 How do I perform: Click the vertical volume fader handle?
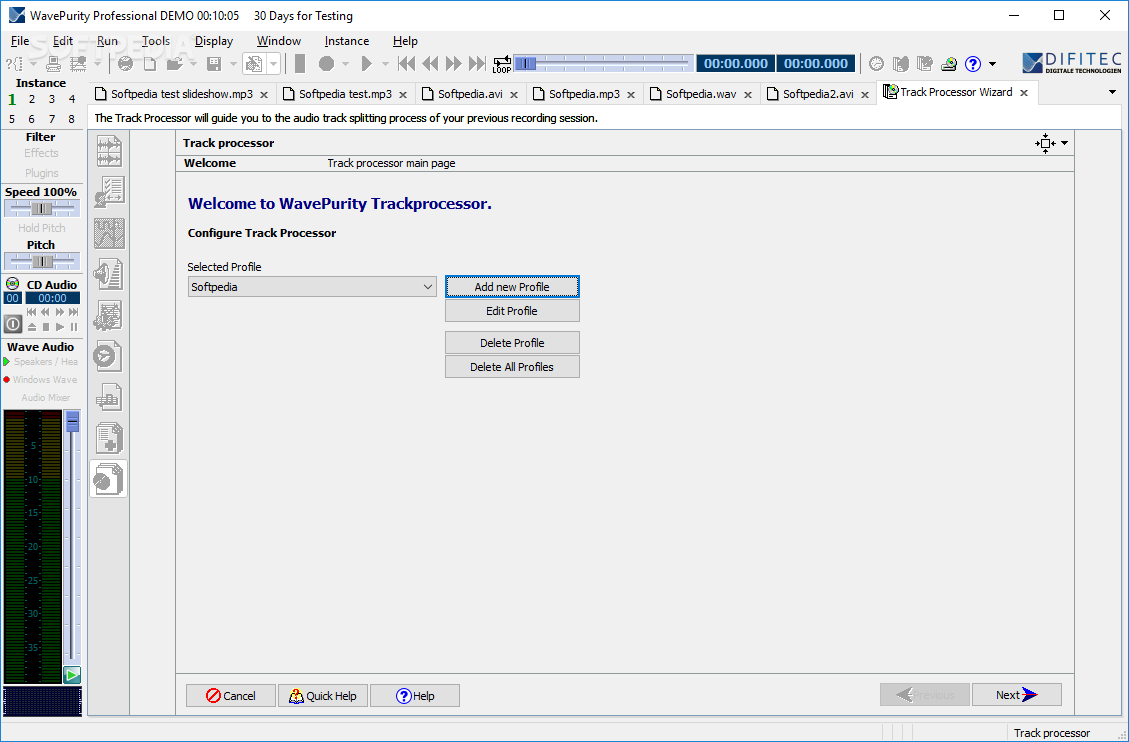(72, 421)
